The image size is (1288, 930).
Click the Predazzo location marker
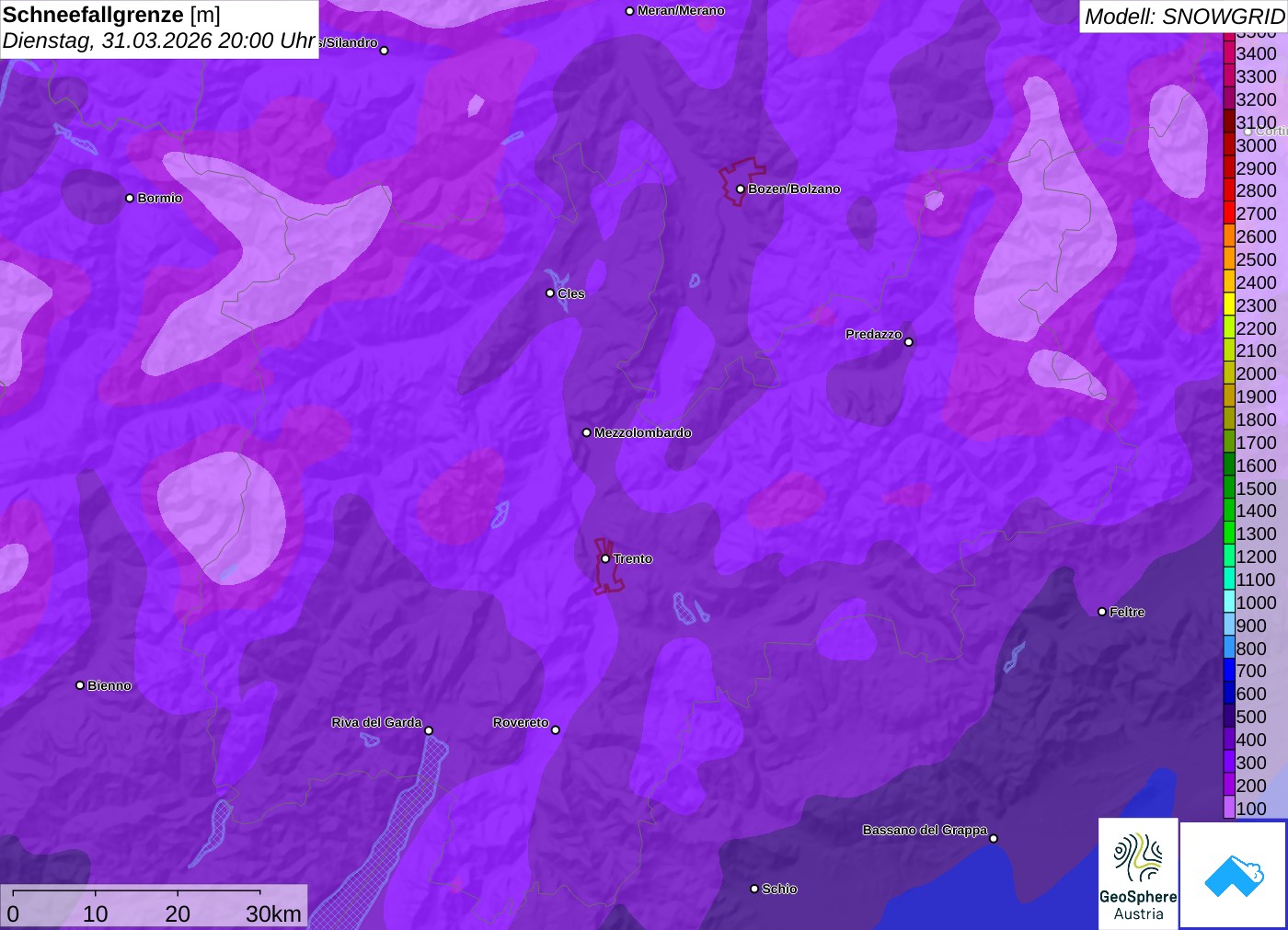point(909,342)
